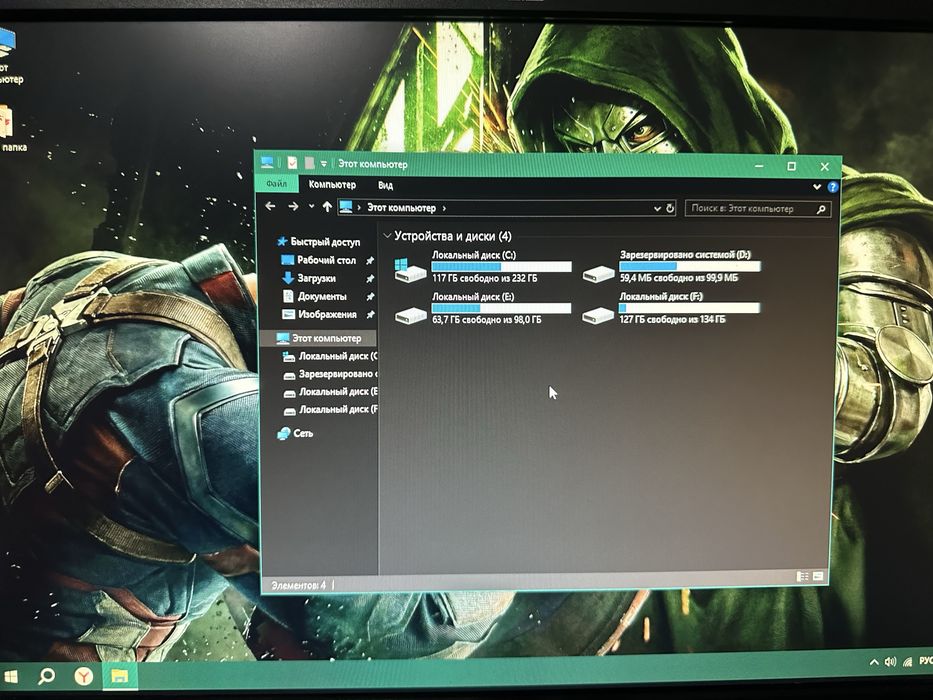The image size is (933, 700).
Task: Switch to large icons view in the status bar
Action: (818, 576)
